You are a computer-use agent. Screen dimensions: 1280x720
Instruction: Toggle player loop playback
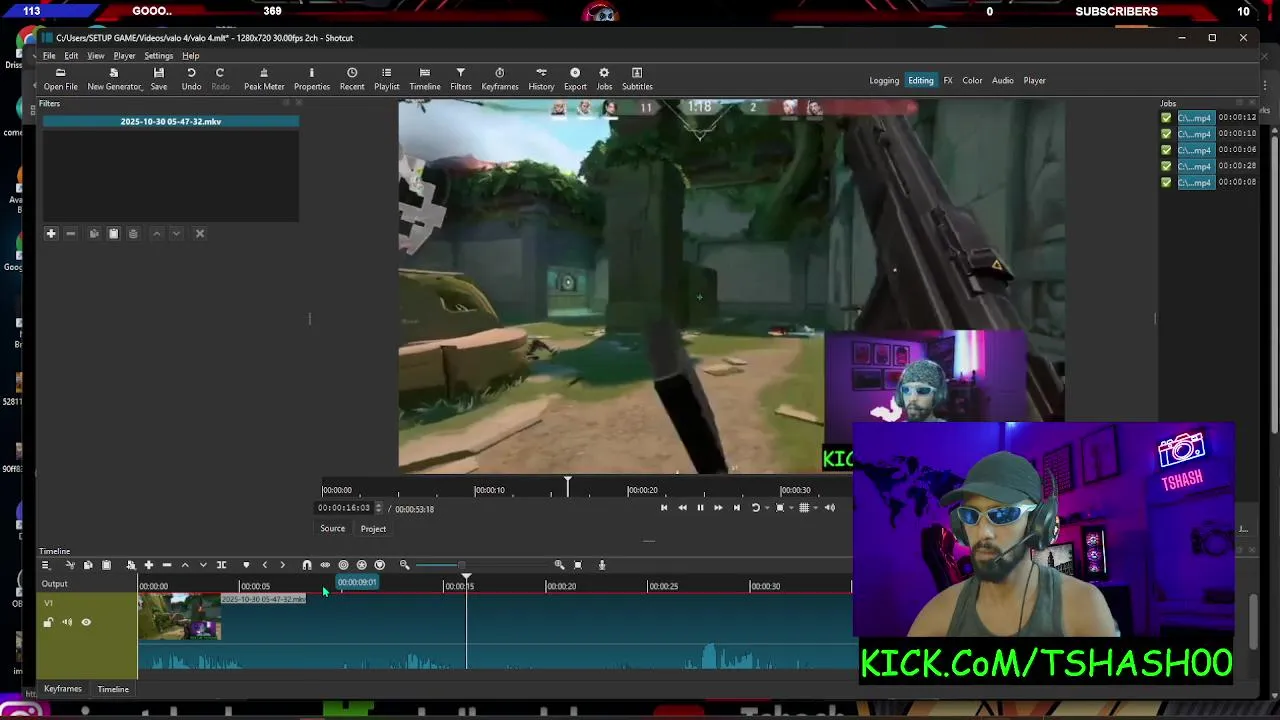755,508
